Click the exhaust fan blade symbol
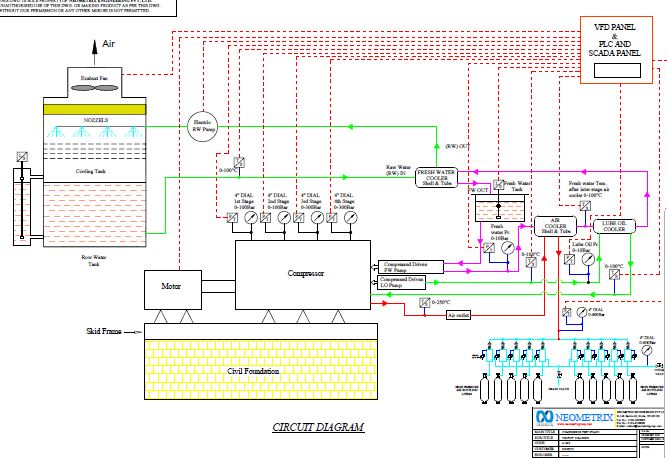 [94, 88]
